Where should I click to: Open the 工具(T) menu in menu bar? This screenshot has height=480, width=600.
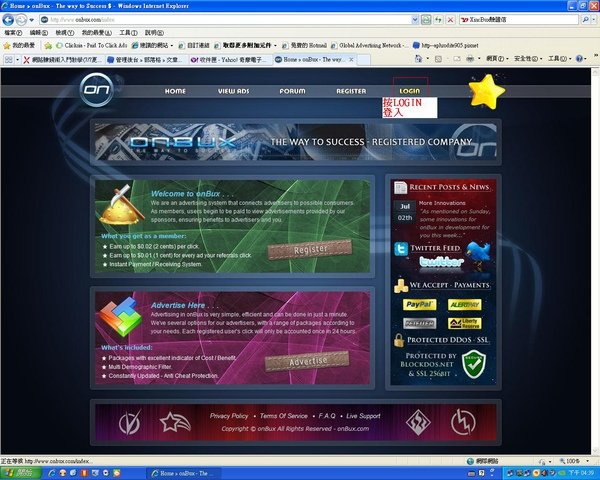tap(128, 33)
